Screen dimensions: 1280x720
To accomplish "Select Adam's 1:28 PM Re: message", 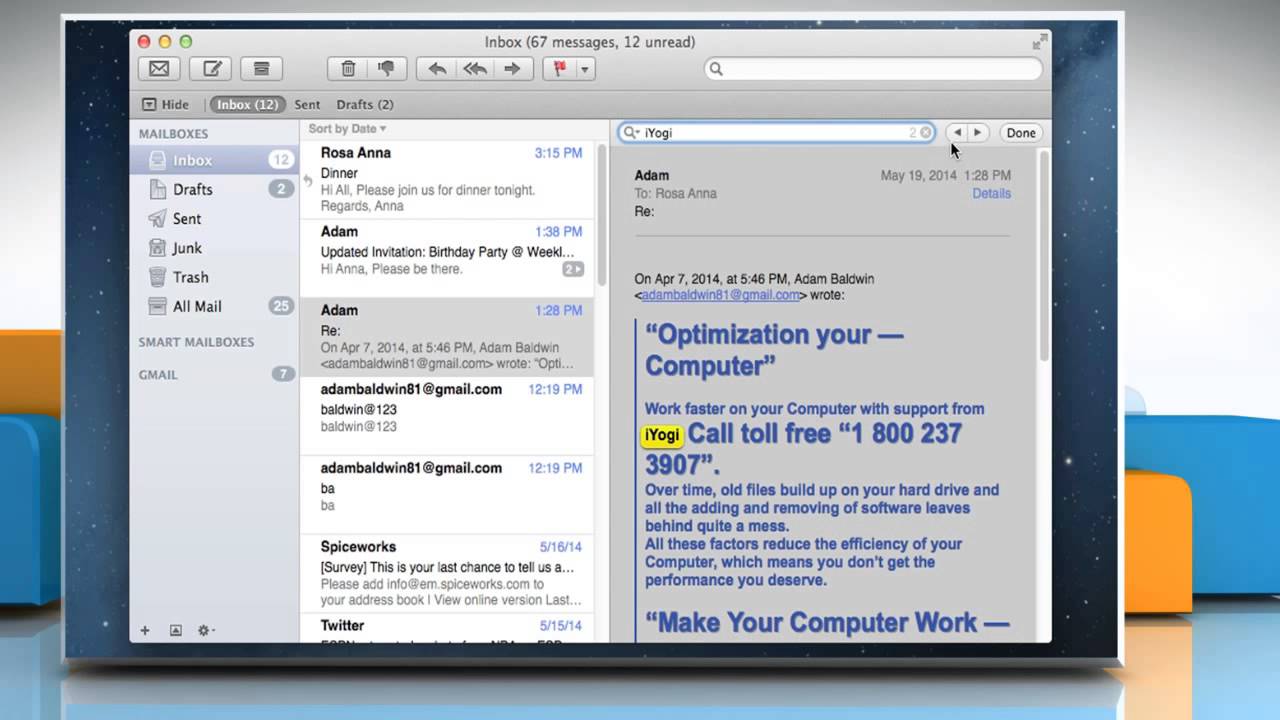I will 447,337.
